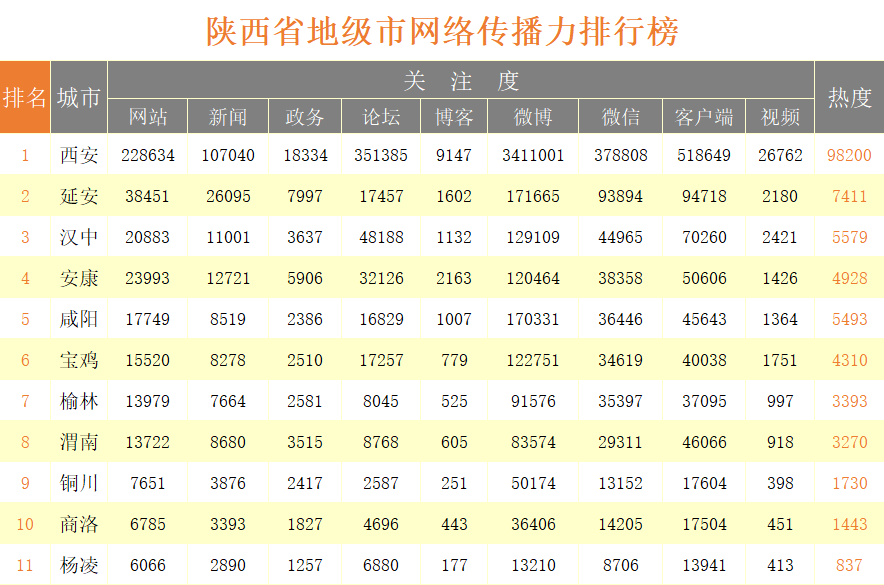The height and width of the screenshot is (585, 884).
Task: Select 西安's 网站 value 228634
Action: (148, 155)
